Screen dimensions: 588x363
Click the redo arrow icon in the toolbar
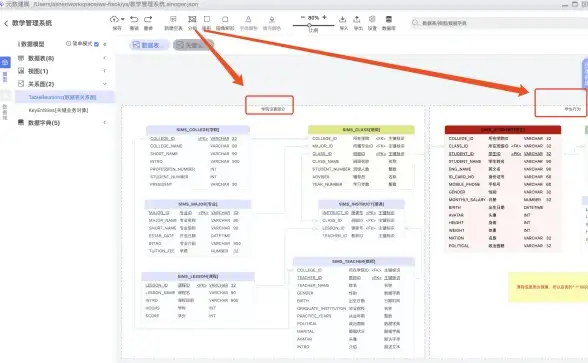[148, 19]
